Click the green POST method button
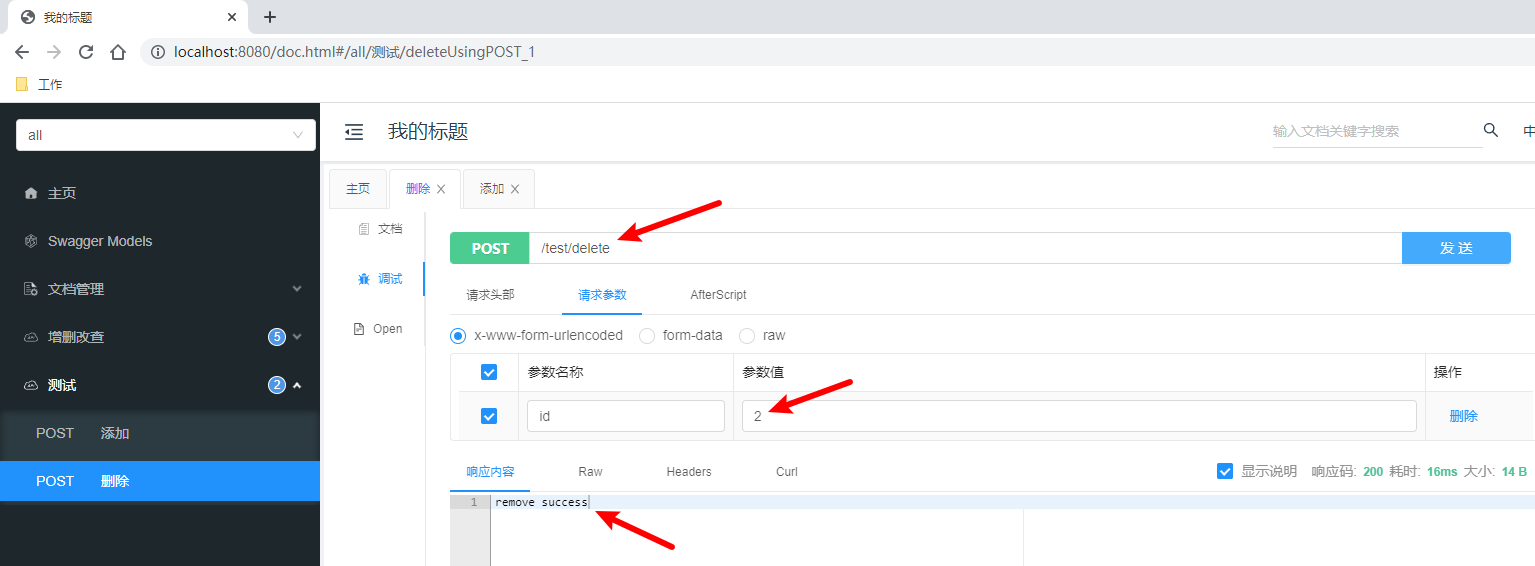Image resolution: width=1535 pixels, height=566 pixels. point(490,248)
